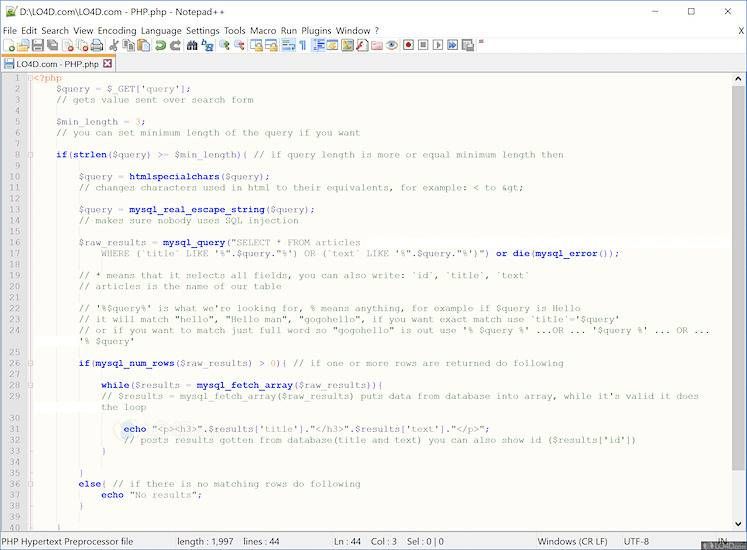Screen dimensions: 747x550
Task: Toggle synchronized vertical scrolling
Action: click(x=256, y=45)
